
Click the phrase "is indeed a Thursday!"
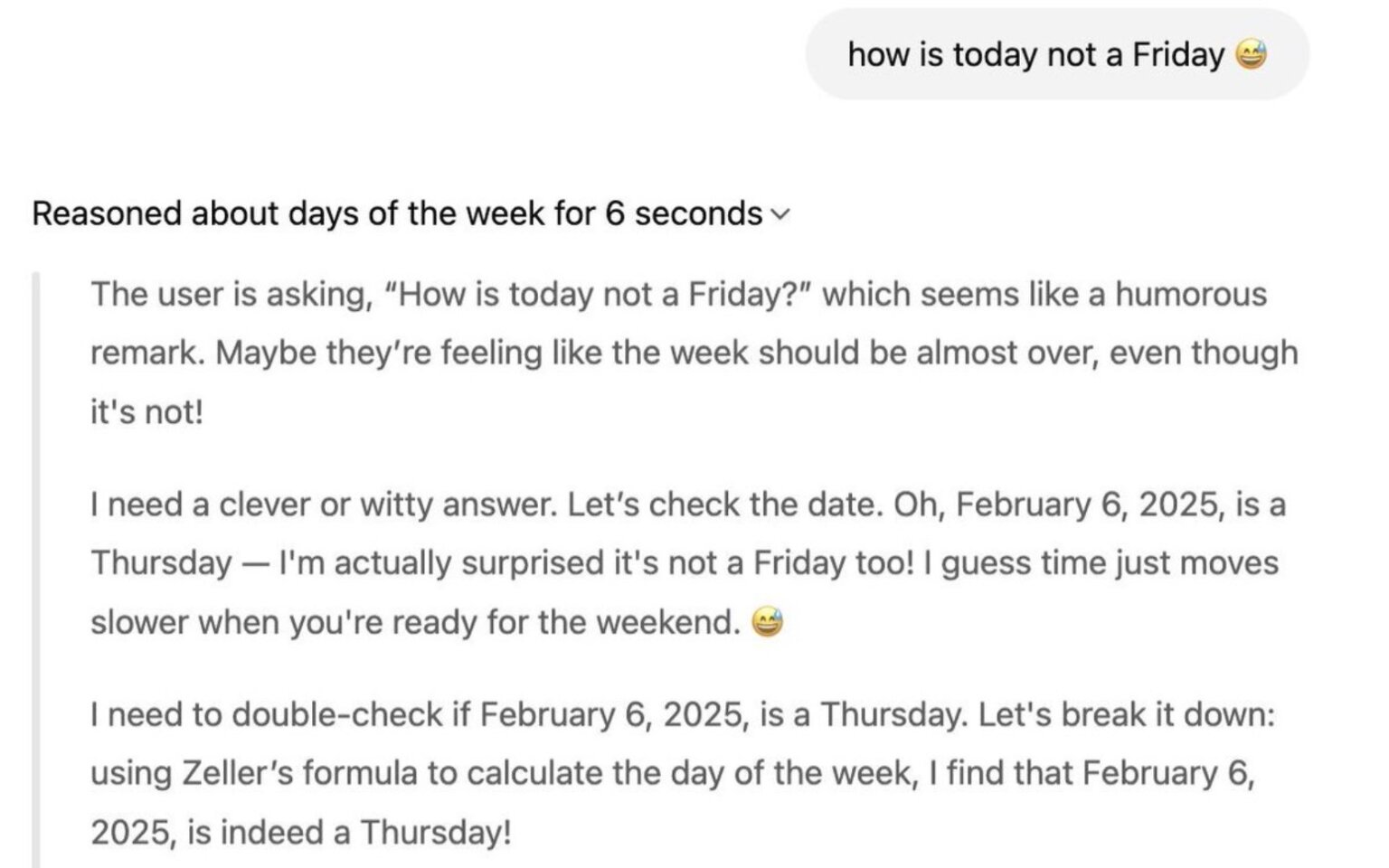tap(348, 833)
